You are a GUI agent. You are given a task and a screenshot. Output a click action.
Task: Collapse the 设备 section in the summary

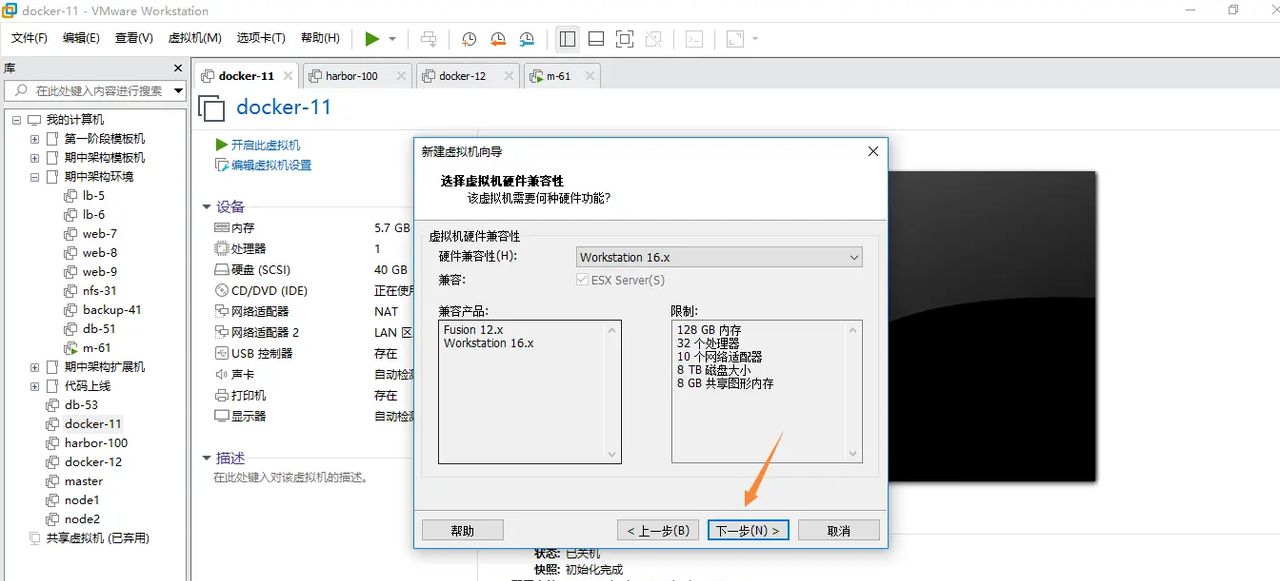click(x=207, y=206)
